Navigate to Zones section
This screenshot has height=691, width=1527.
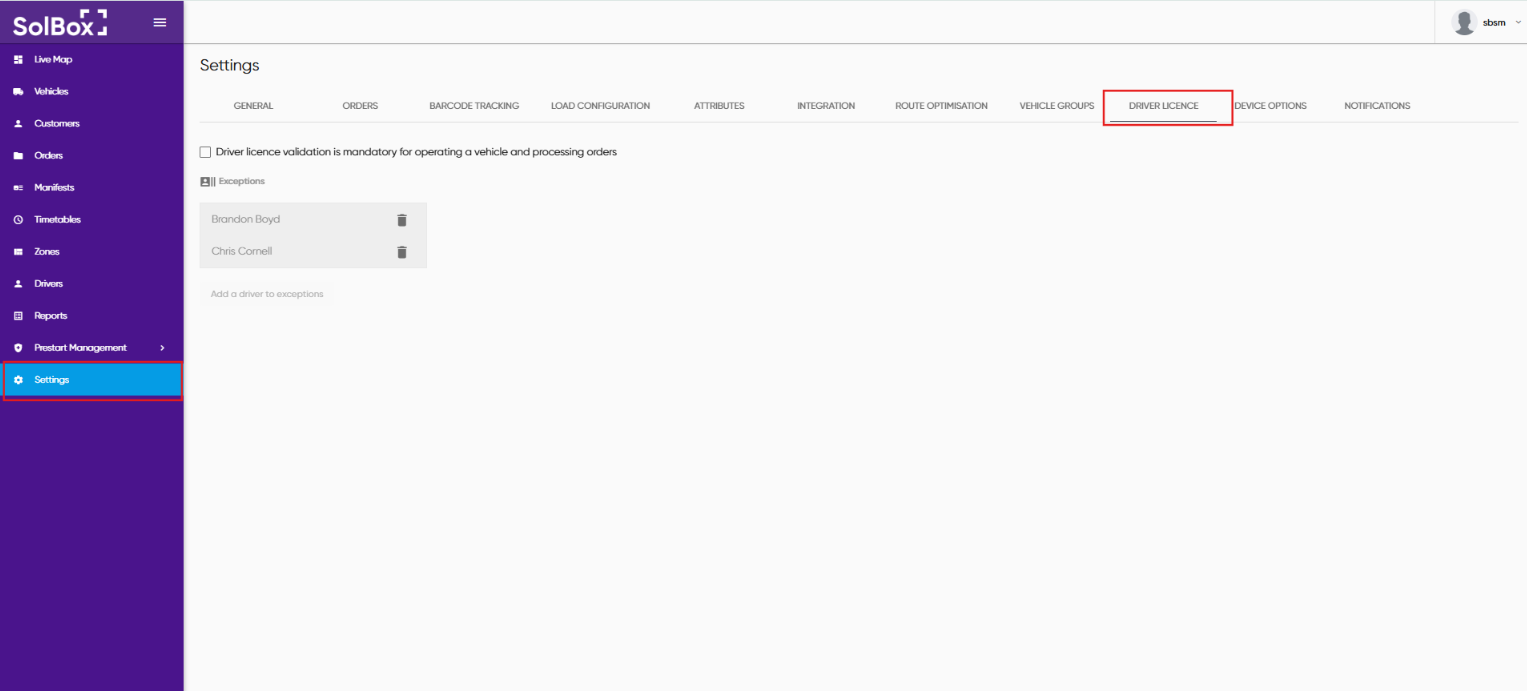click(47, 252)
